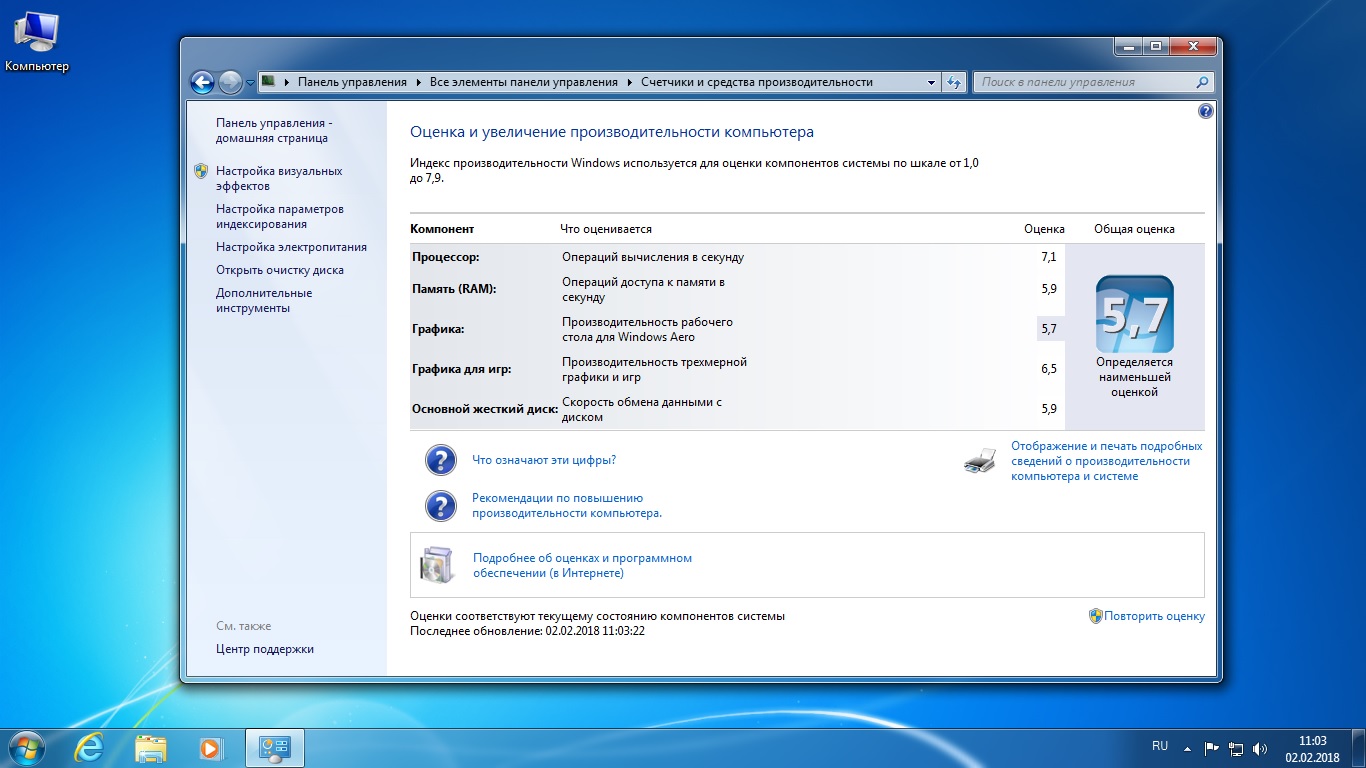Click the back navigation arrow button
The image size is (1366, 768).
pos(203,83)
